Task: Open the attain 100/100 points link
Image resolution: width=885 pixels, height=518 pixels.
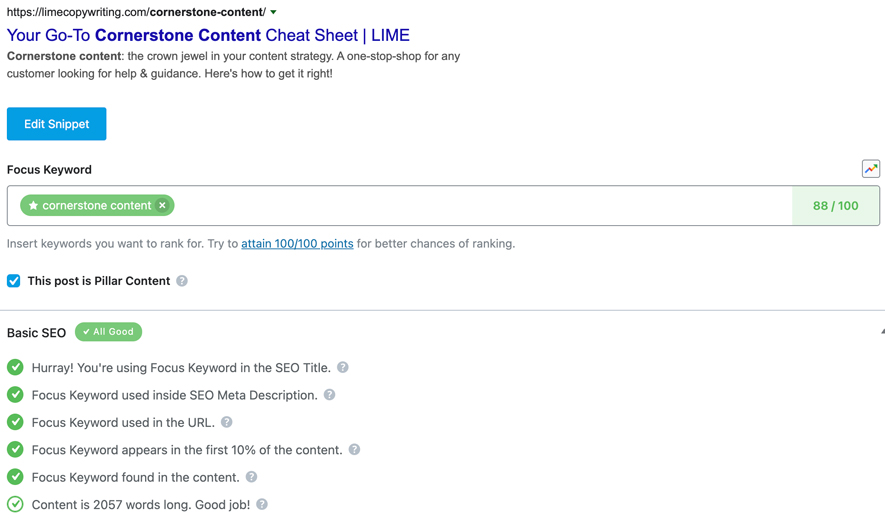Action: [x=297, y=243]
